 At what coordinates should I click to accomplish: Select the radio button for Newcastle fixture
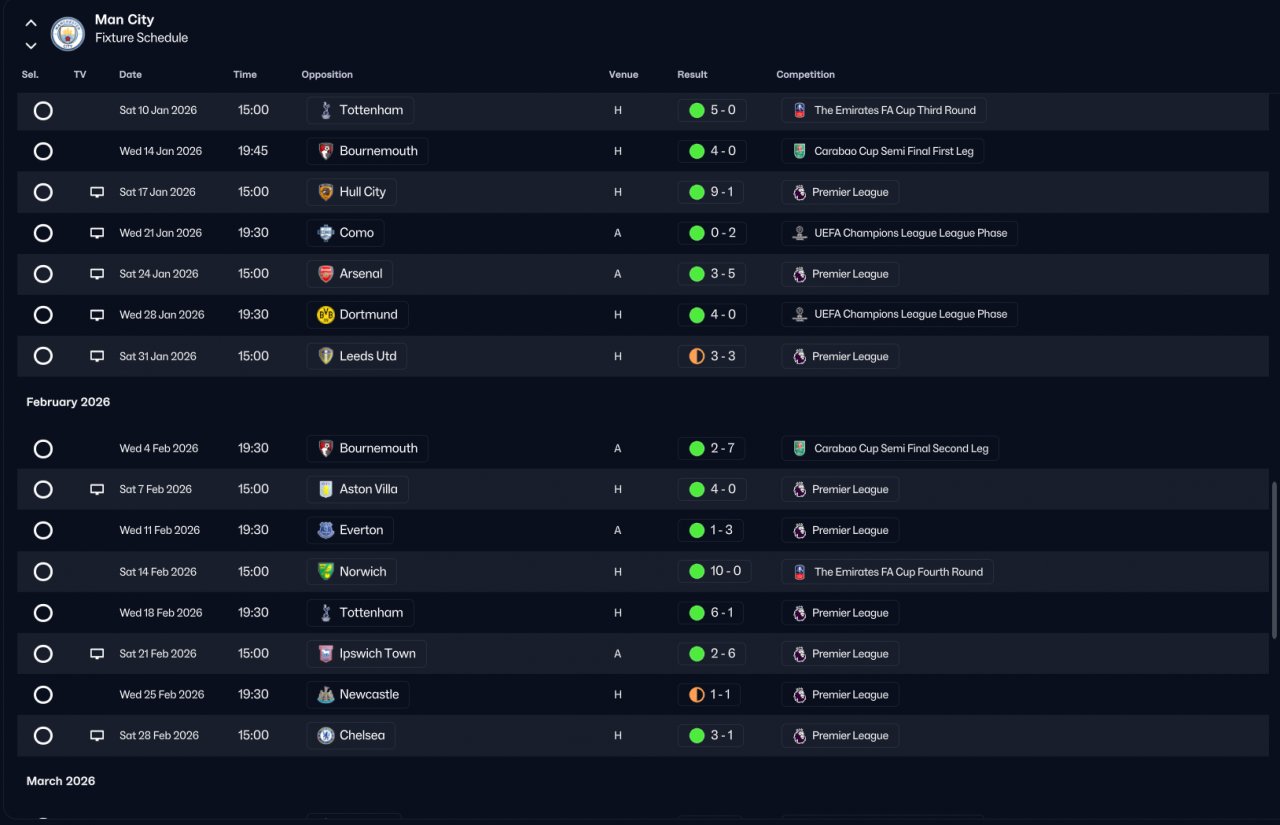click(x=43, y=695)
